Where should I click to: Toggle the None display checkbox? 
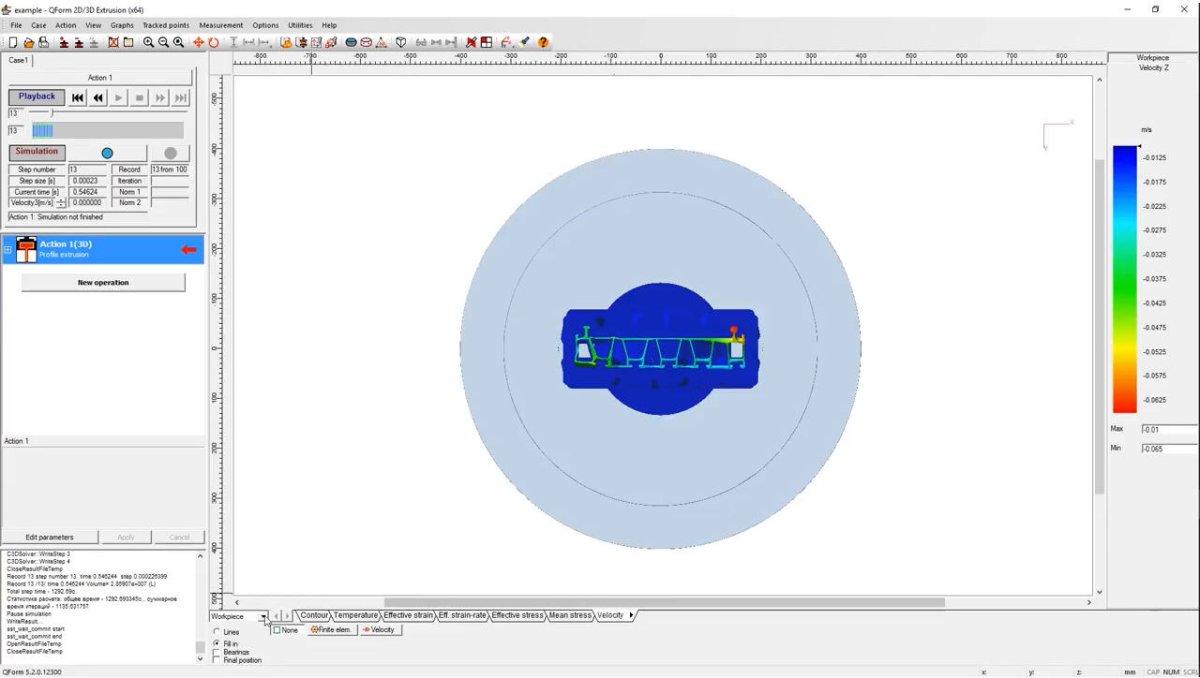[277, 630]
